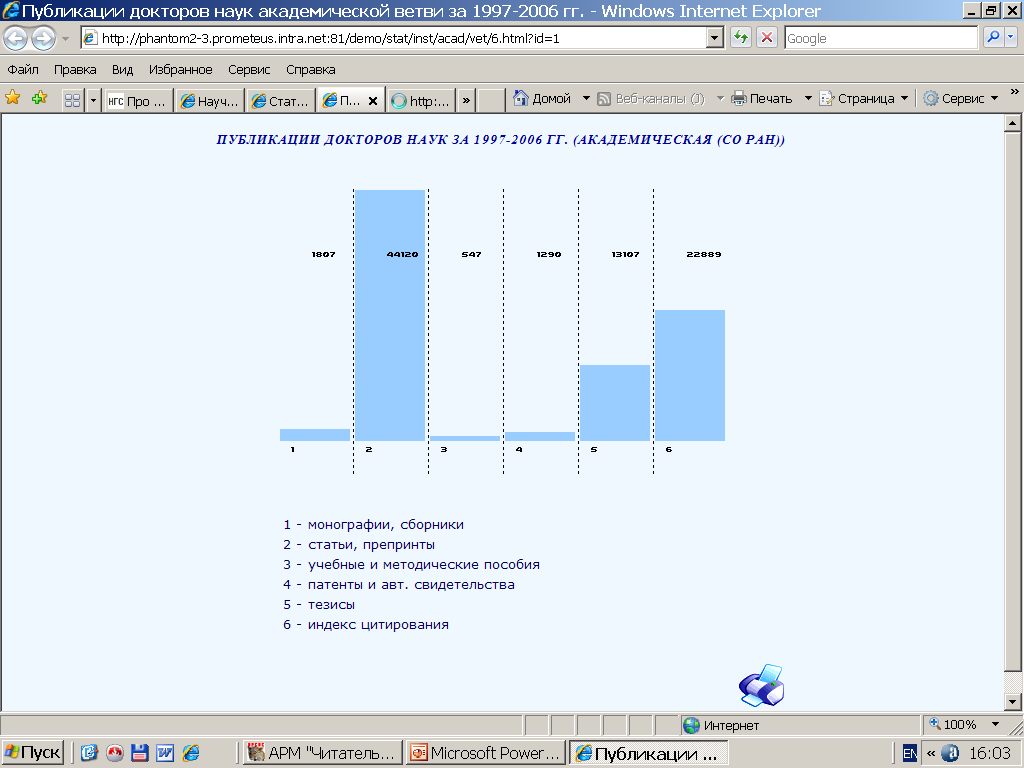Click inside the Google search field

878,38
